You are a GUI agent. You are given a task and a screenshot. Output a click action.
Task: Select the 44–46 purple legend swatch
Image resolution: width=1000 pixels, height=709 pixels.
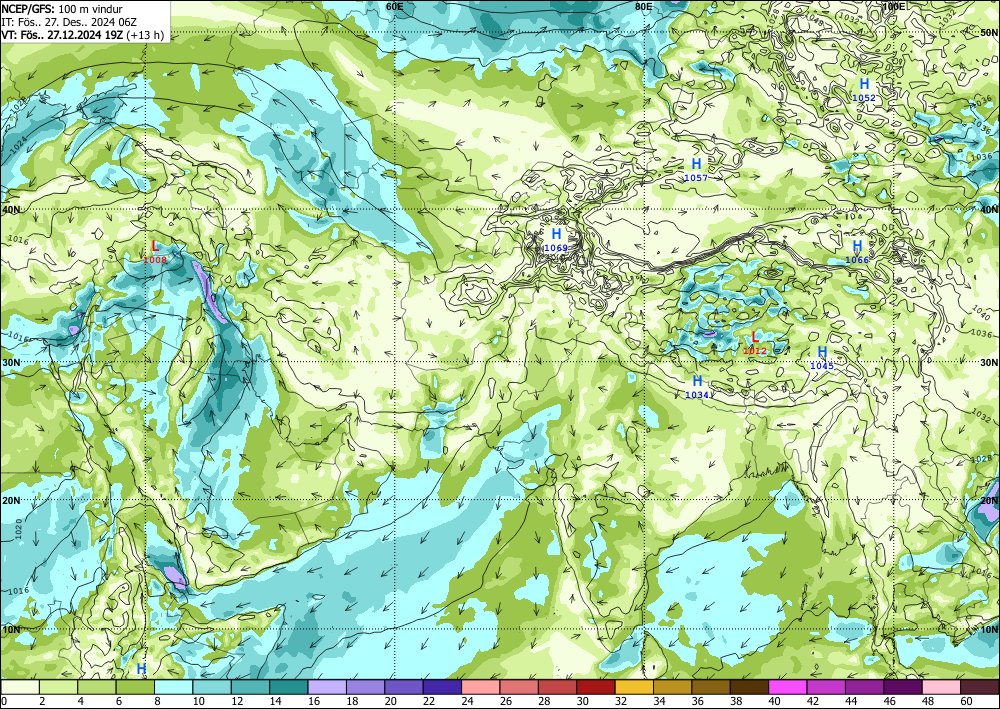864,687
